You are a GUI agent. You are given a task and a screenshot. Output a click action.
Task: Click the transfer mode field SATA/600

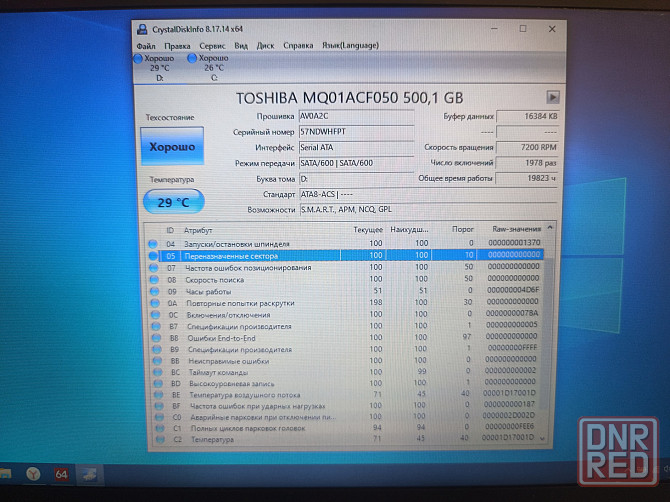[356, 163]
